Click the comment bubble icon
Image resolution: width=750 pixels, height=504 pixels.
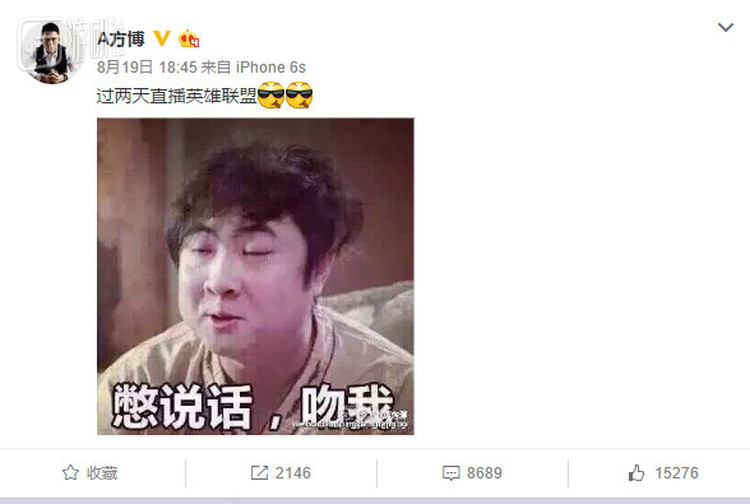click(x=451, y=473)
